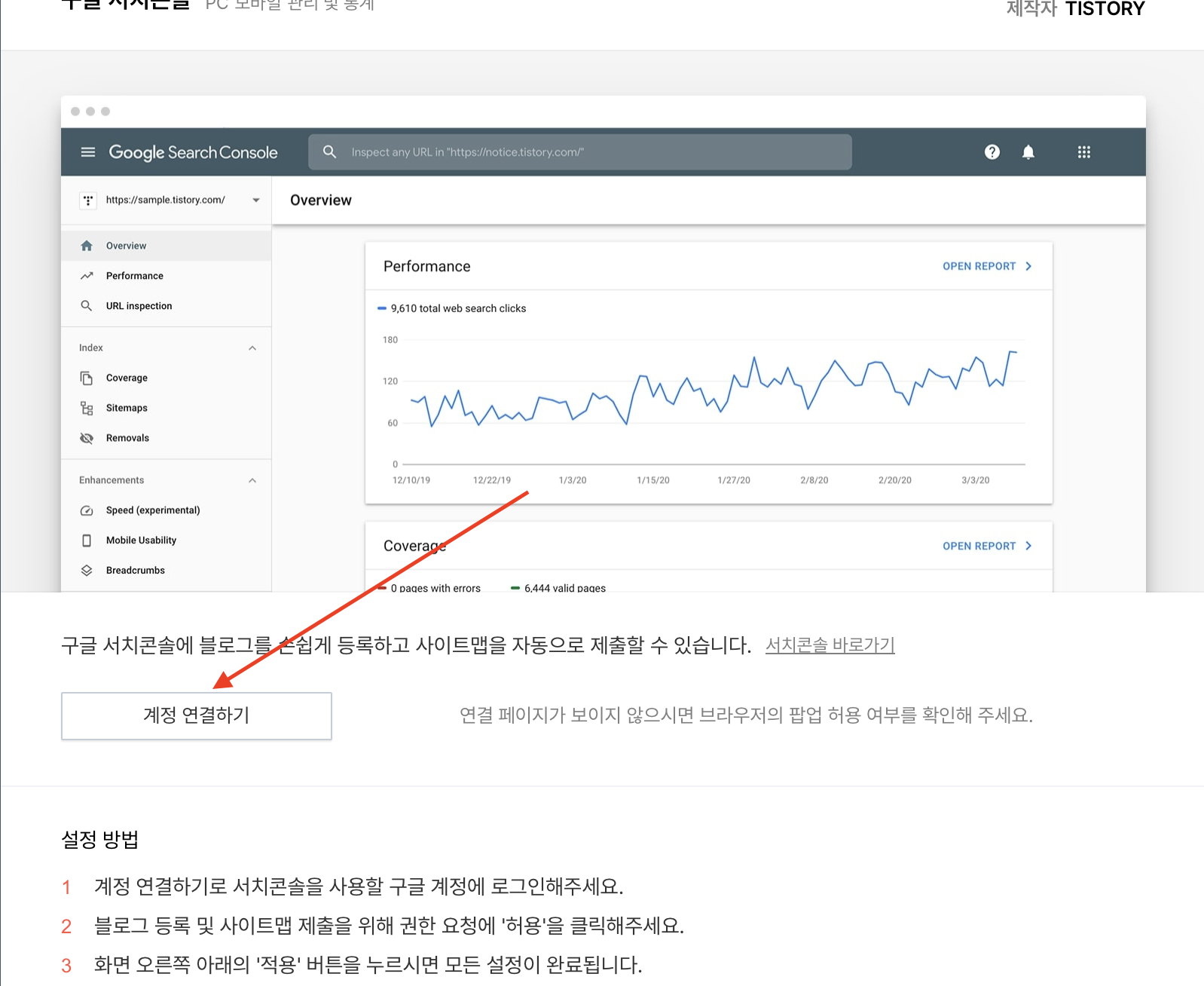Click the Overview page heading
Screen dimensions: 1204x986
coord(321,200)
